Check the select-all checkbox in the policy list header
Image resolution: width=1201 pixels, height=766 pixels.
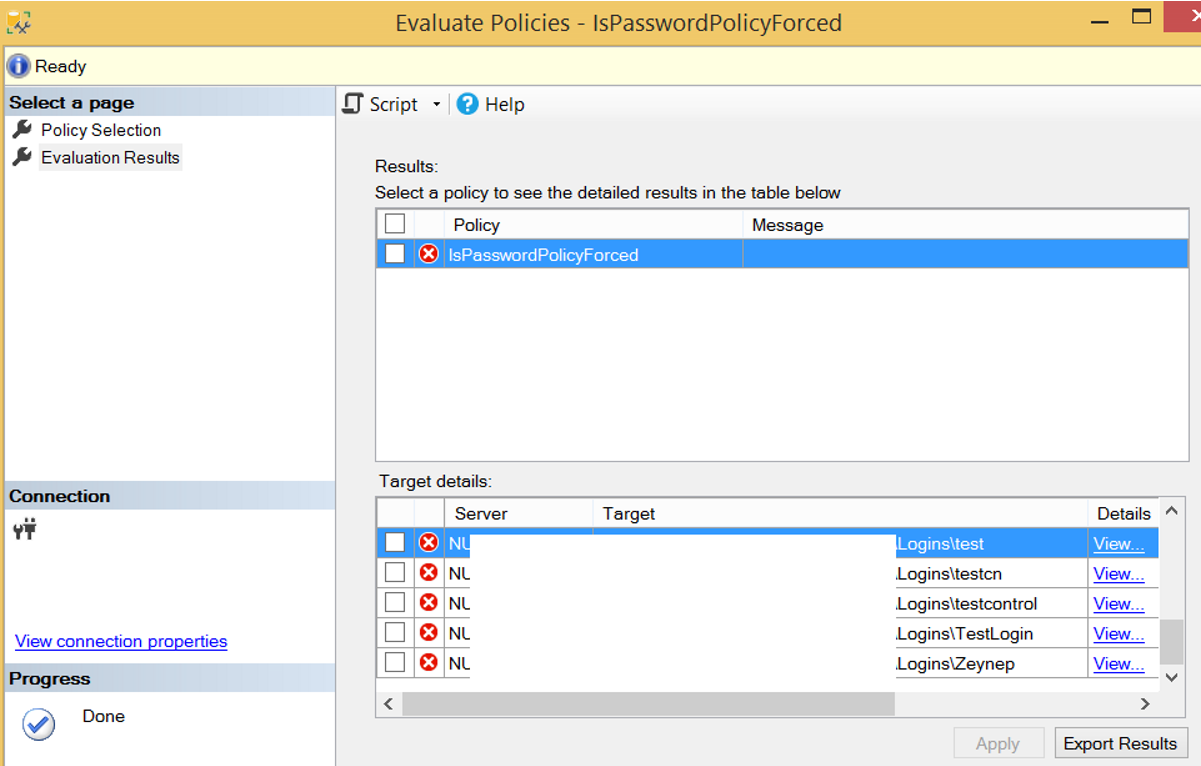tap(394, 223)
